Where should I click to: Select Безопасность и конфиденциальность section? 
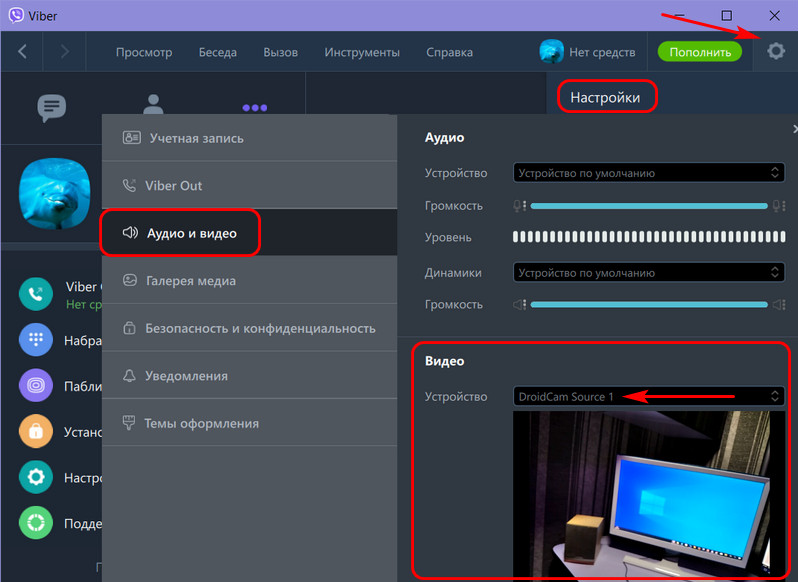(249, 328)
